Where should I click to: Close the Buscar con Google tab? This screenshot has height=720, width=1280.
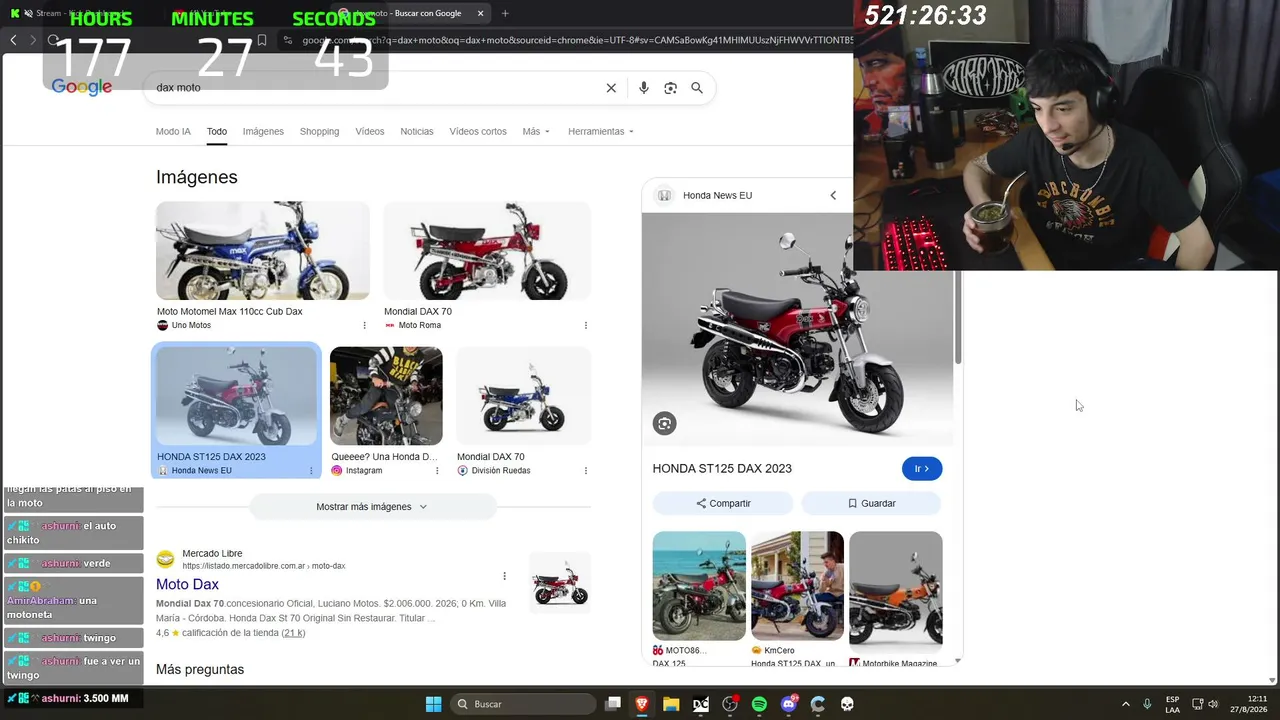(480, 14)
